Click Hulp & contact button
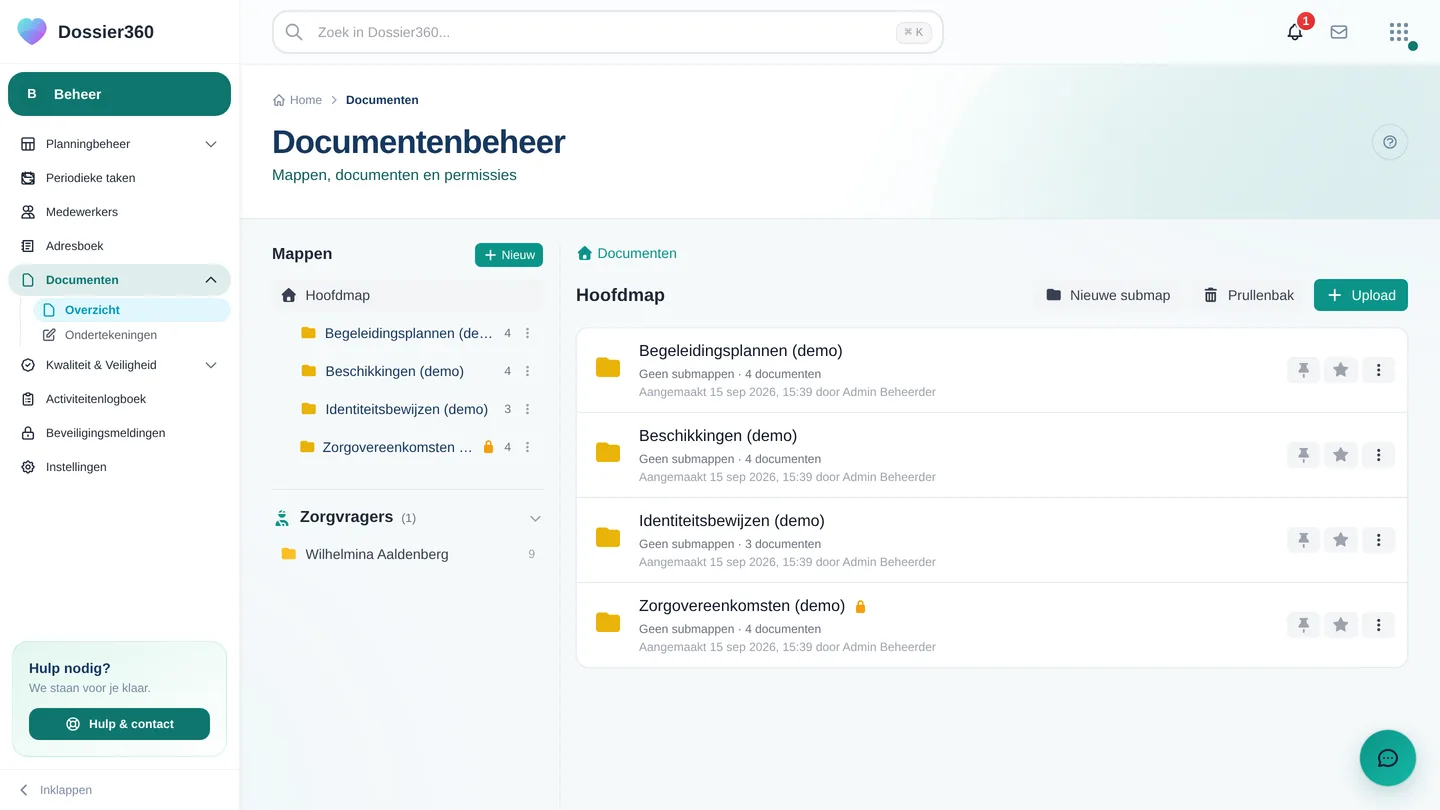 tap(119, 724)
